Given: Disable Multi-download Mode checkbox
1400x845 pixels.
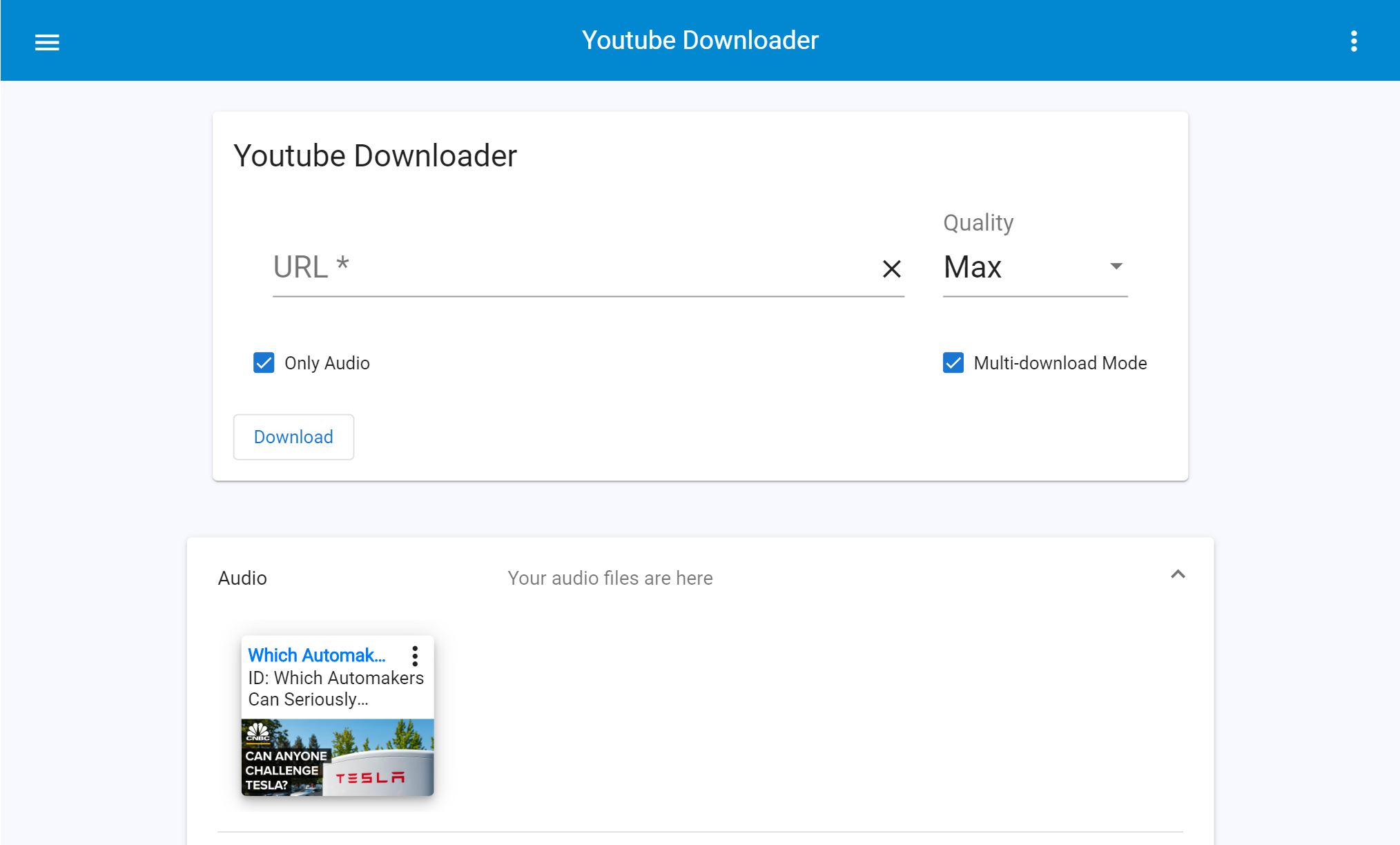Looking at the screenshot, I should coord(953,362).
